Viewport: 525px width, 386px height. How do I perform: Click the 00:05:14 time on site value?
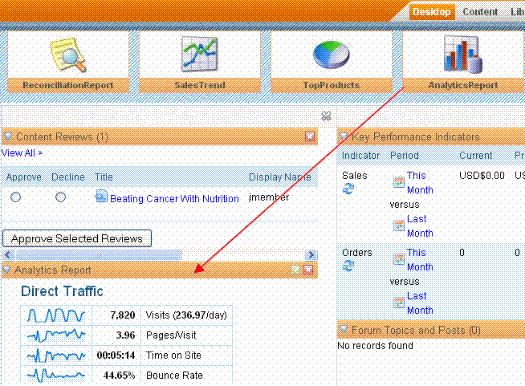(116, 355)
